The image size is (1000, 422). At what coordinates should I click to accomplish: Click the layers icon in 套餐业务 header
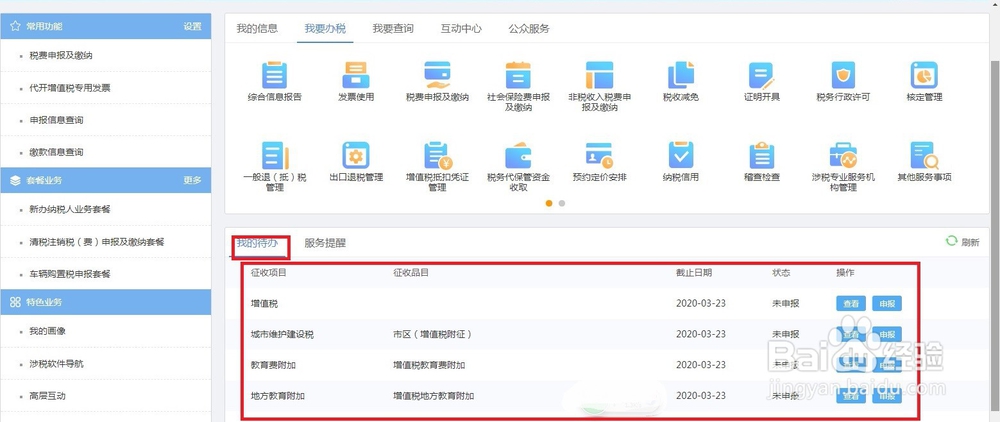click(15, 180)
